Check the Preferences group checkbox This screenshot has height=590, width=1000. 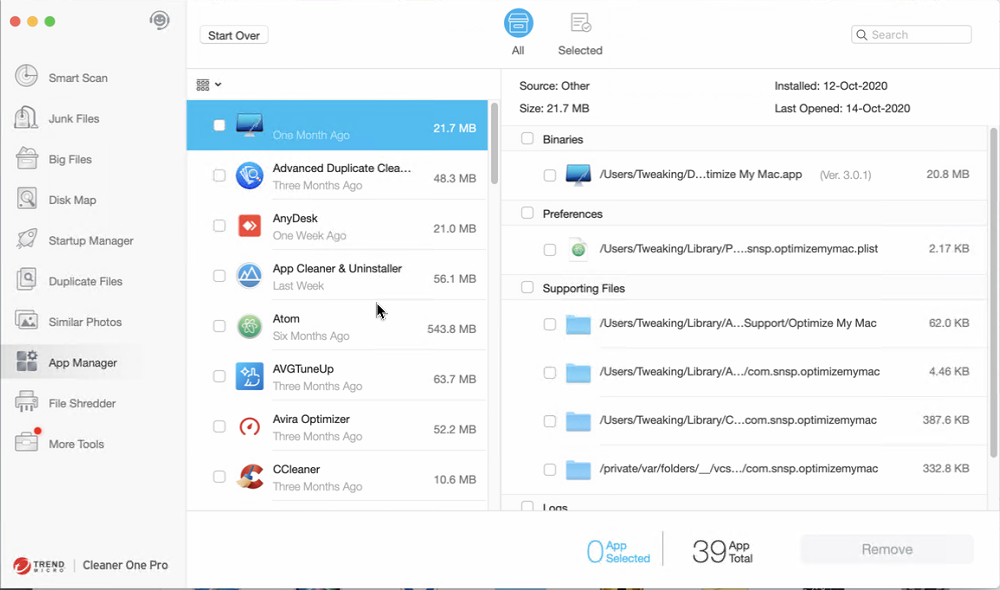click(527, 213)
